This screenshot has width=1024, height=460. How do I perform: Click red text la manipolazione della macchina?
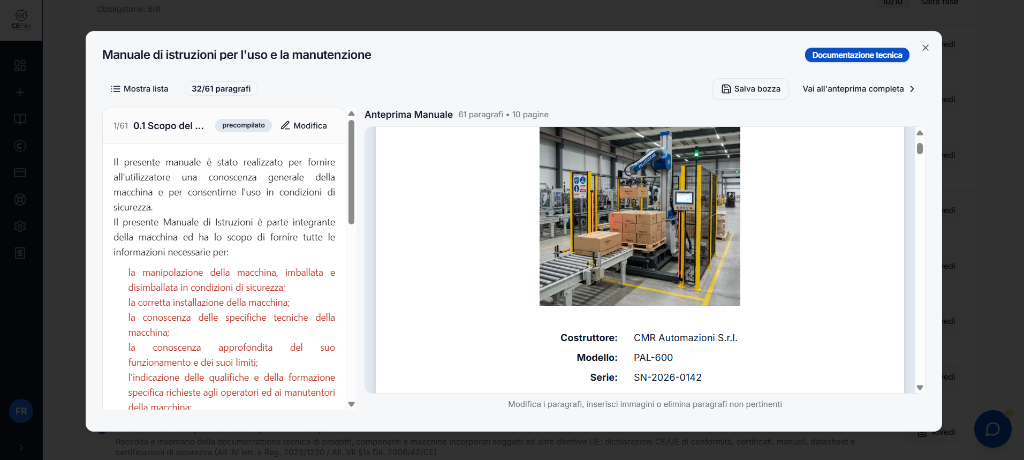[232, 280]
